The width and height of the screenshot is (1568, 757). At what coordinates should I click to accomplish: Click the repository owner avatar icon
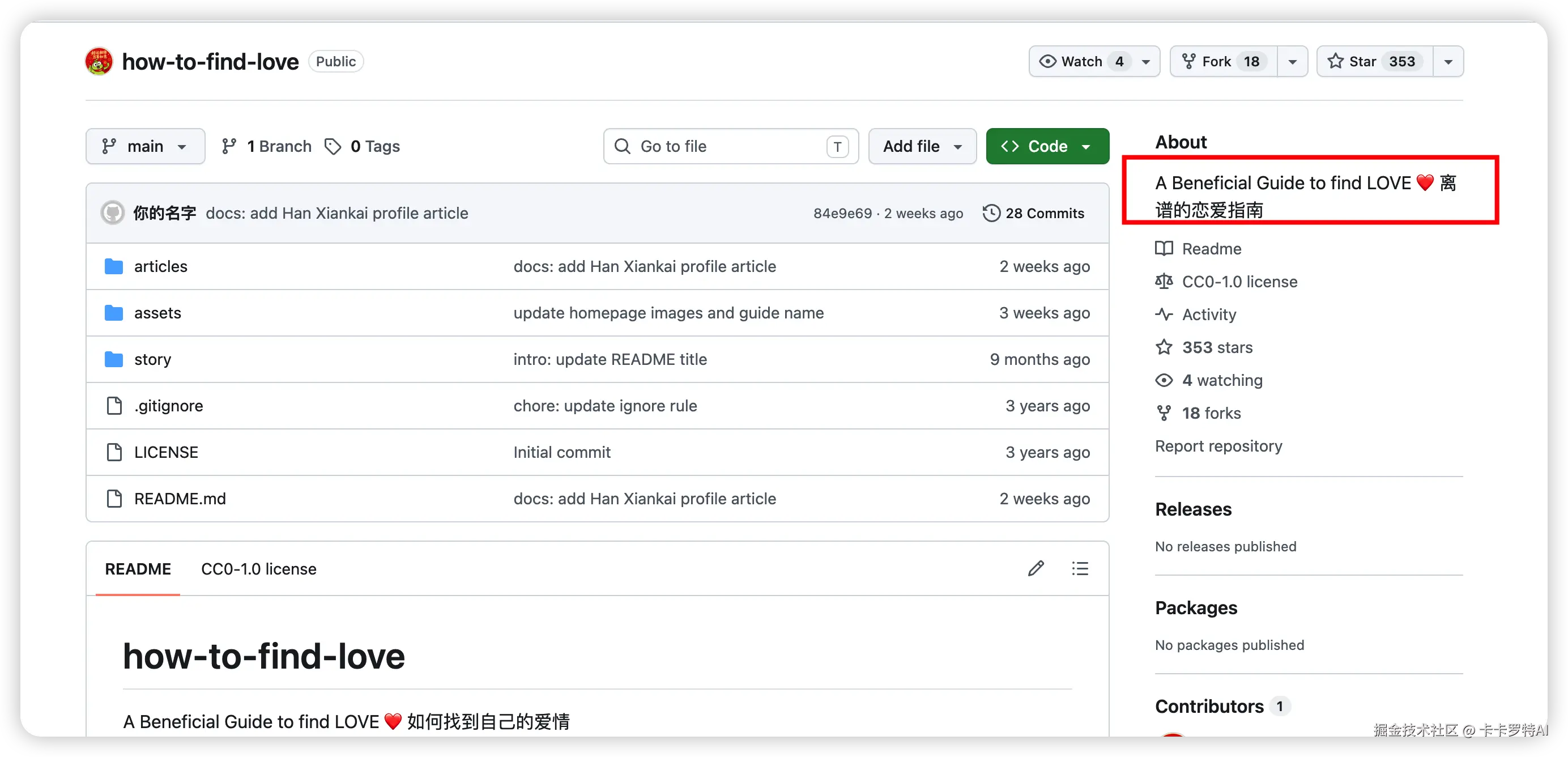(99, 62)
